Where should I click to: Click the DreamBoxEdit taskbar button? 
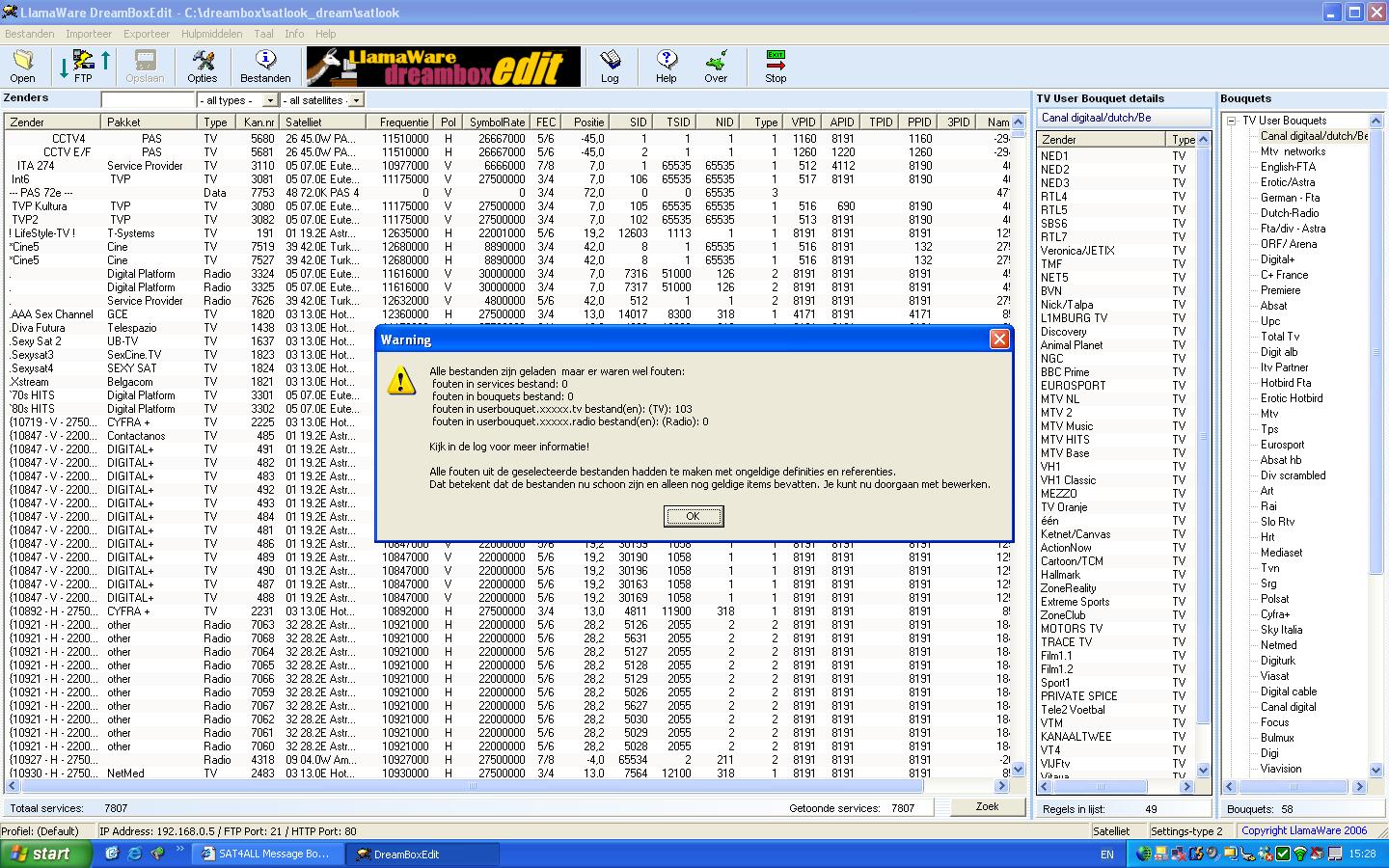[x=423, y=854]
